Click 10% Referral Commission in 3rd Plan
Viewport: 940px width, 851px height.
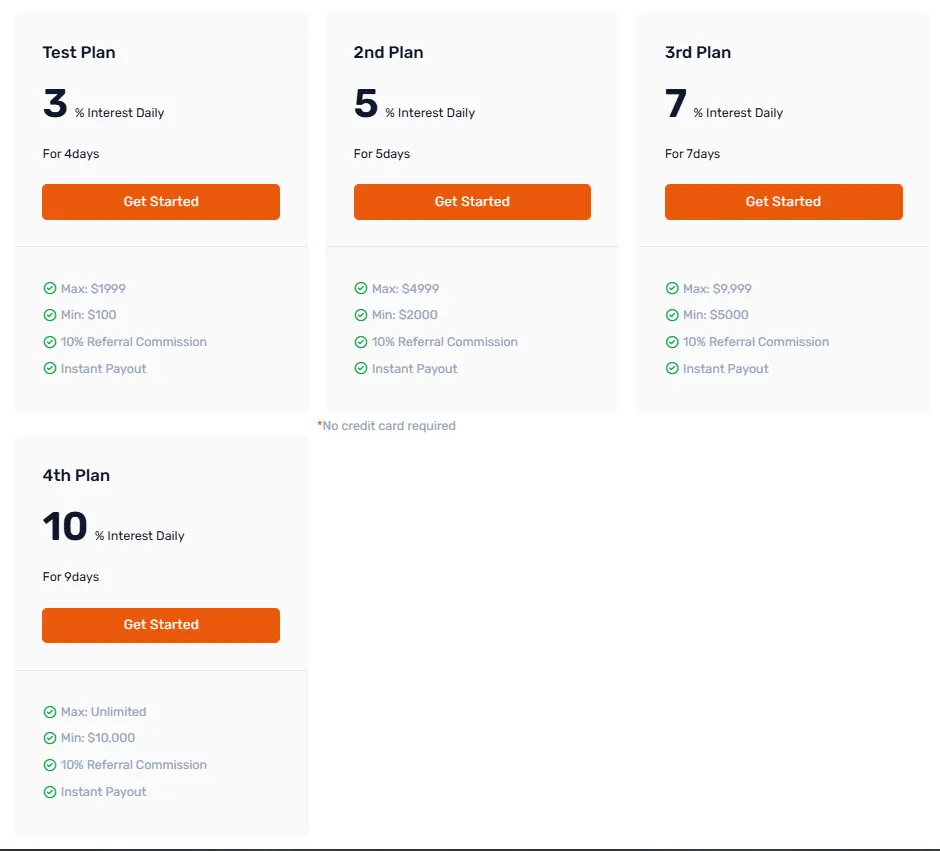(x=756, y=342)
